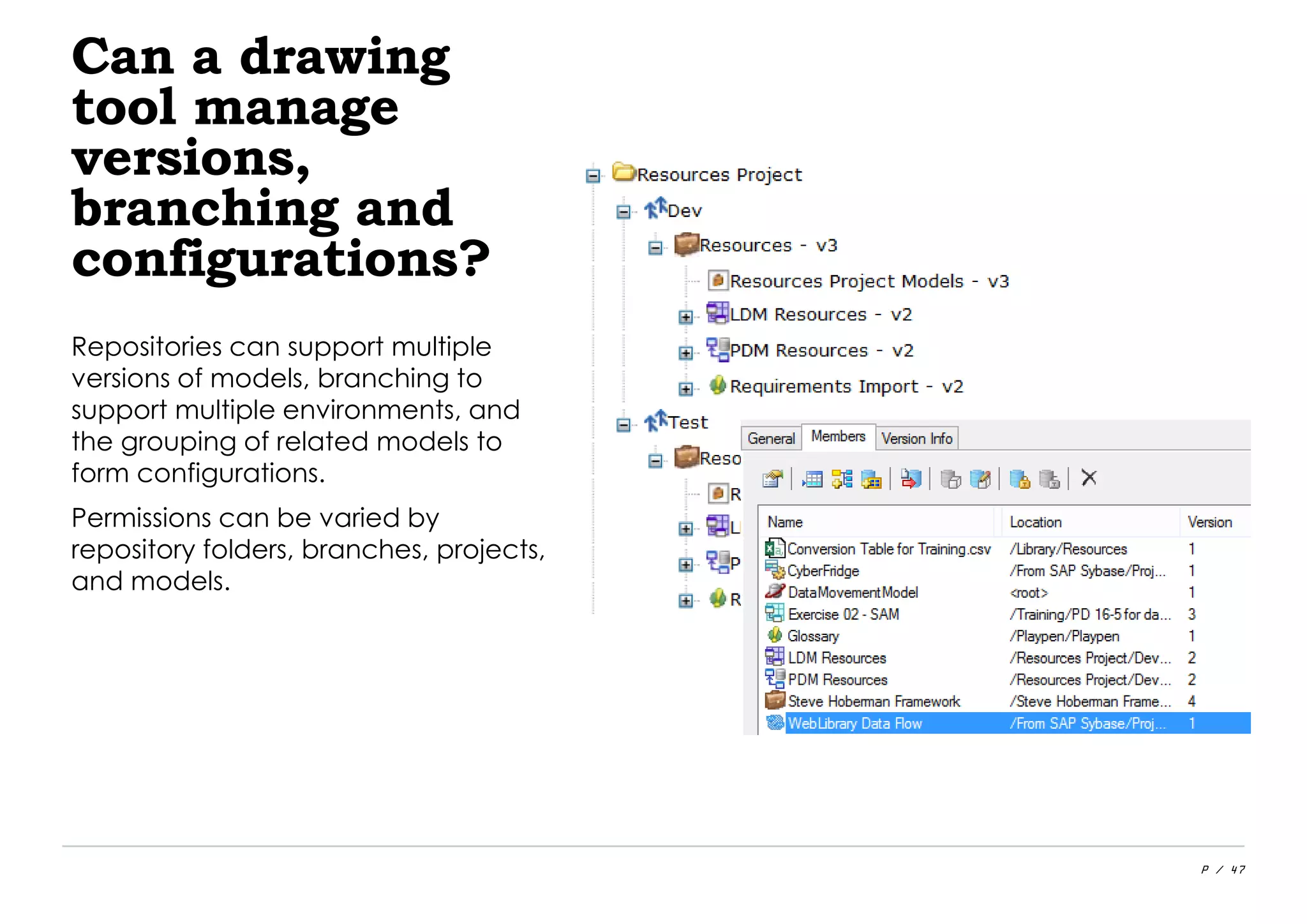Image resolution: width=1307 pixels, height=924 pixels.
Task: Select the Steve Hoberman Framework name
Action: tap(874, 701)
